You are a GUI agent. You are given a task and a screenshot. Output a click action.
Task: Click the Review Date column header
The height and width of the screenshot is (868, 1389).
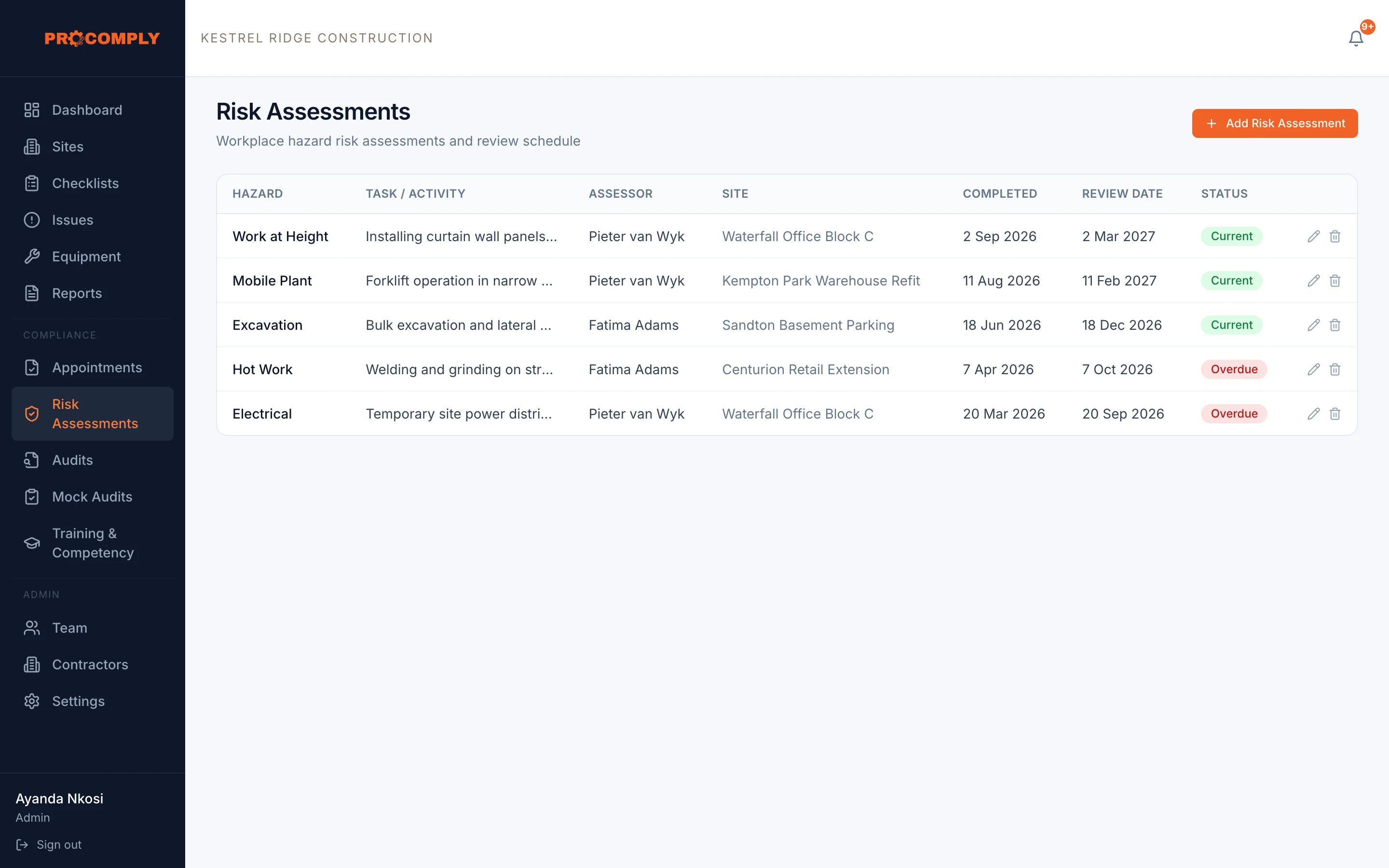coord(1122,193)
